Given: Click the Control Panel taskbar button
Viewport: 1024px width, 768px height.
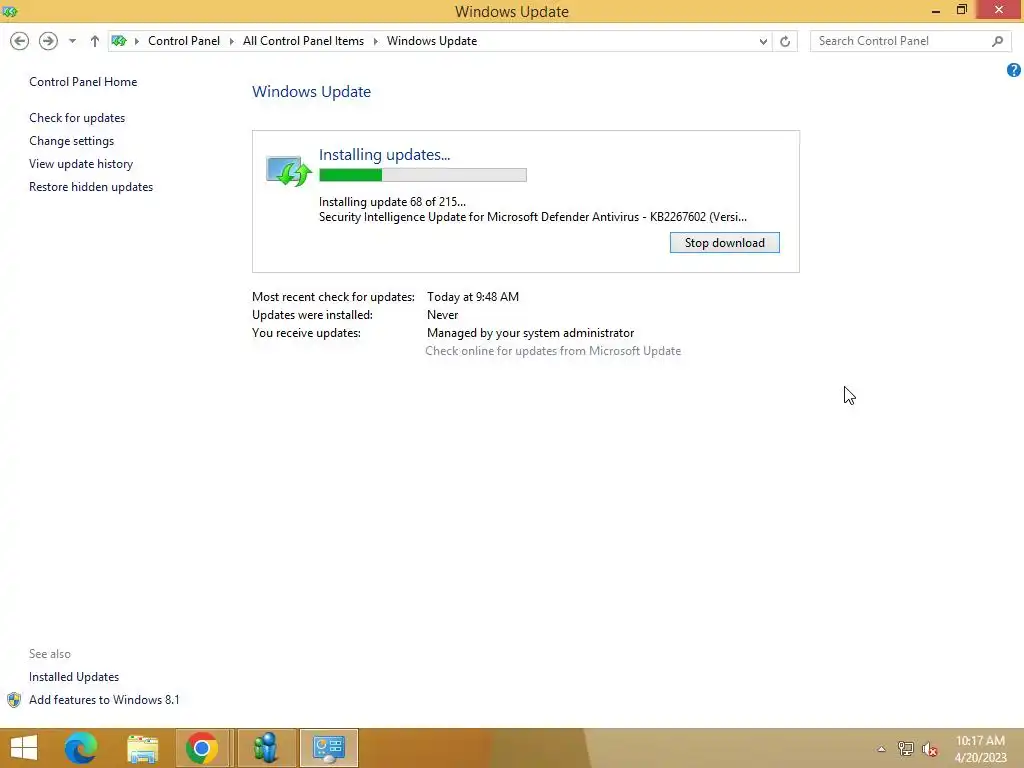Looking at the screenshot, I should coord(328,748).
